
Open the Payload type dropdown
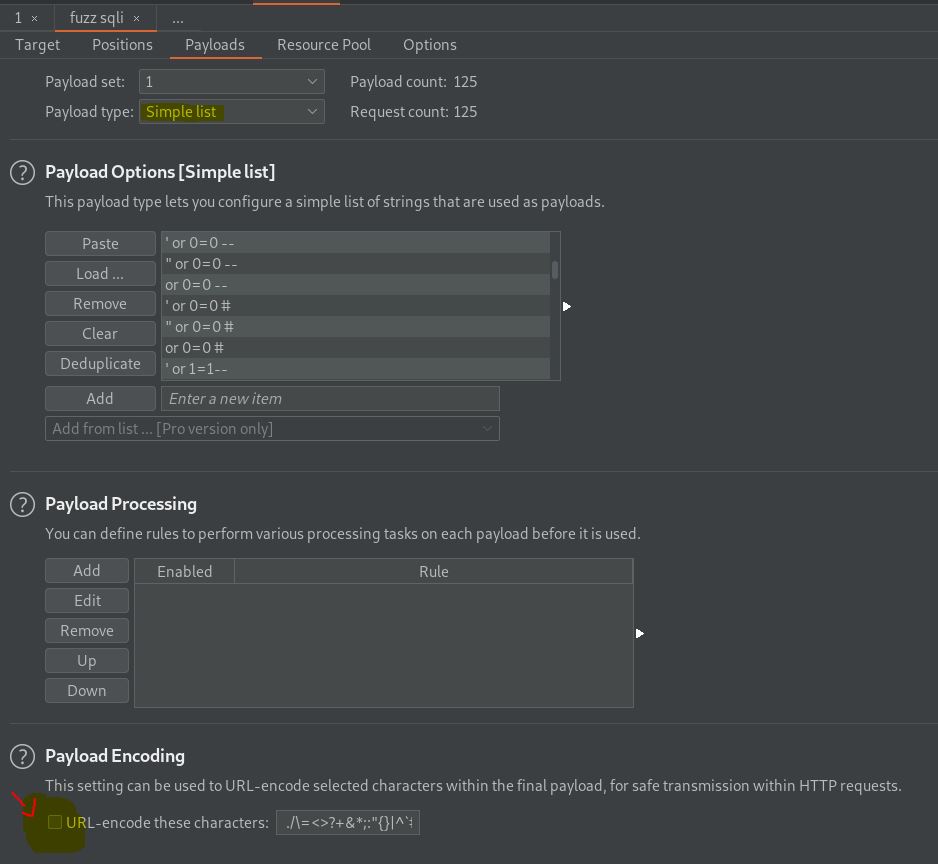click(232, 112)
